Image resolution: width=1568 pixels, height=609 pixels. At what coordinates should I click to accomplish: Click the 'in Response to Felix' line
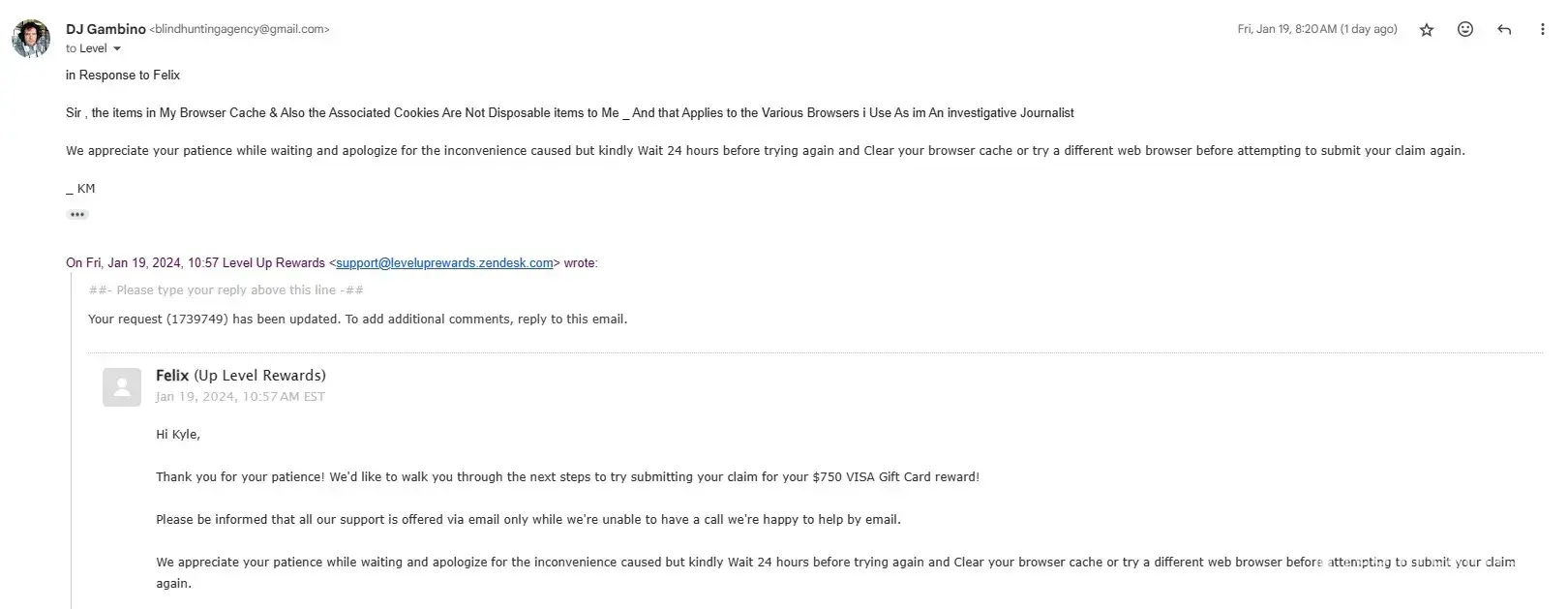point(123,76)
